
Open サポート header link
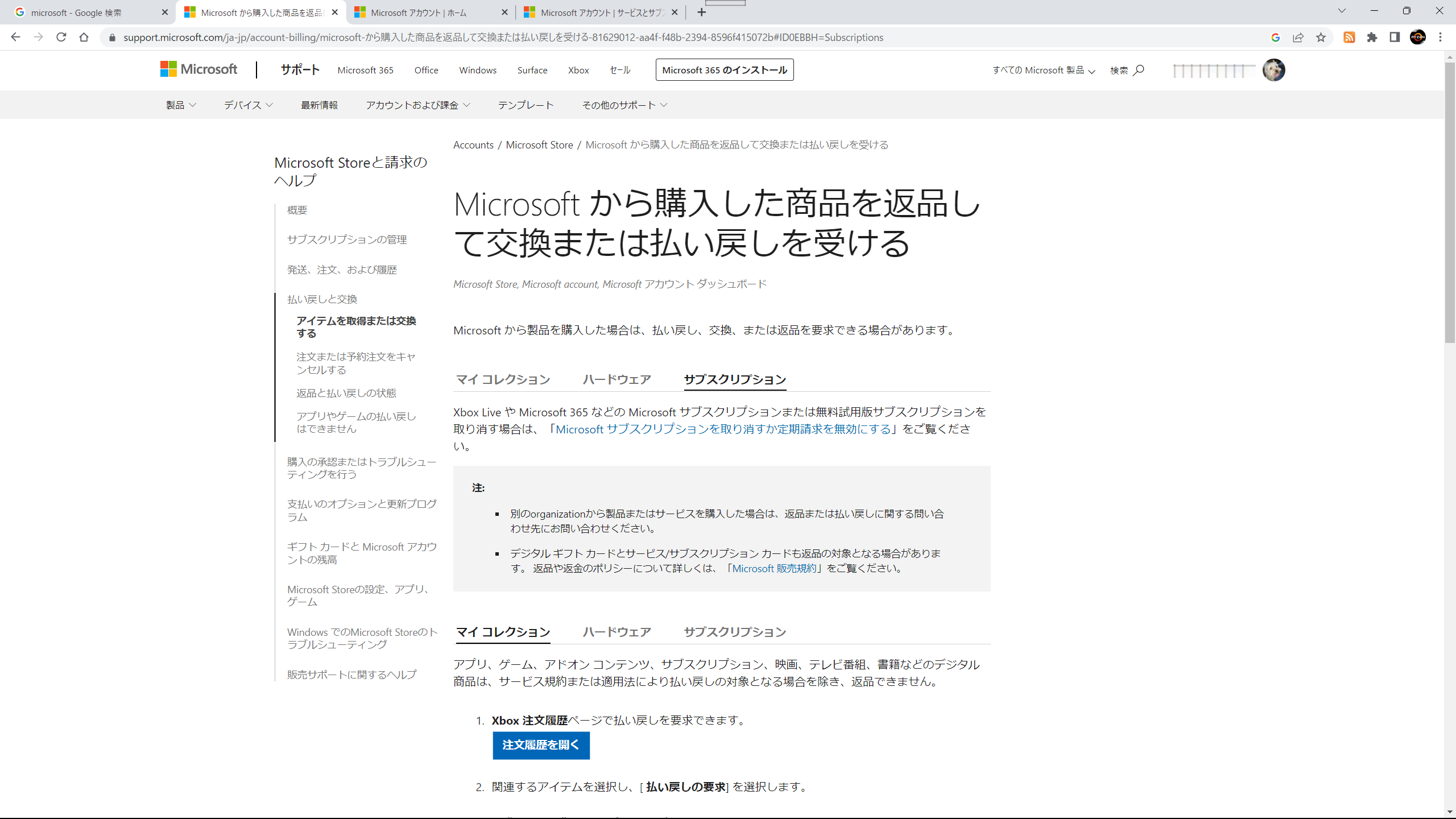pyautogui.click(x=300, y=70)
